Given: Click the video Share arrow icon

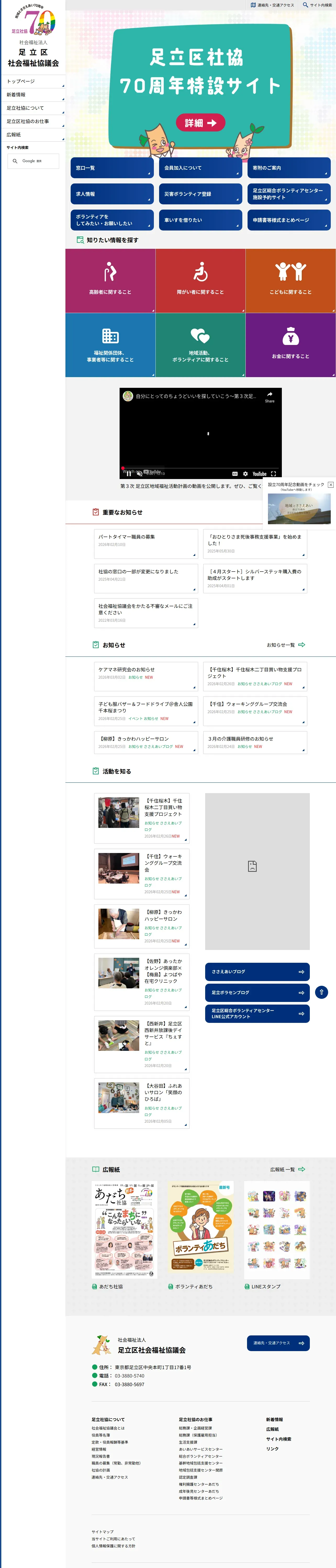Looking at the screenshot, I should pos(270,395).
